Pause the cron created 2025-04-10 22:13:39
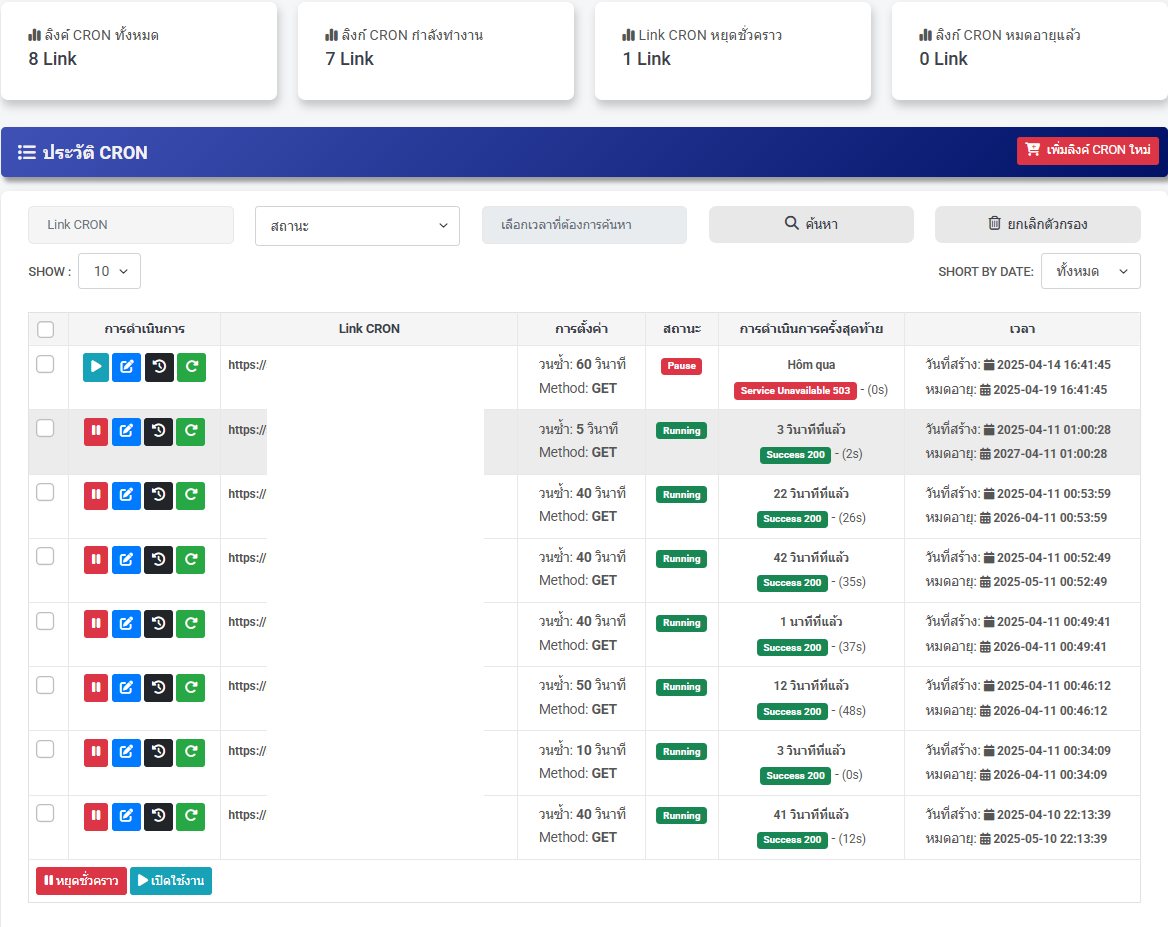Image resolution: width=1168 pixels, height=927 pixels. point(96,816)
